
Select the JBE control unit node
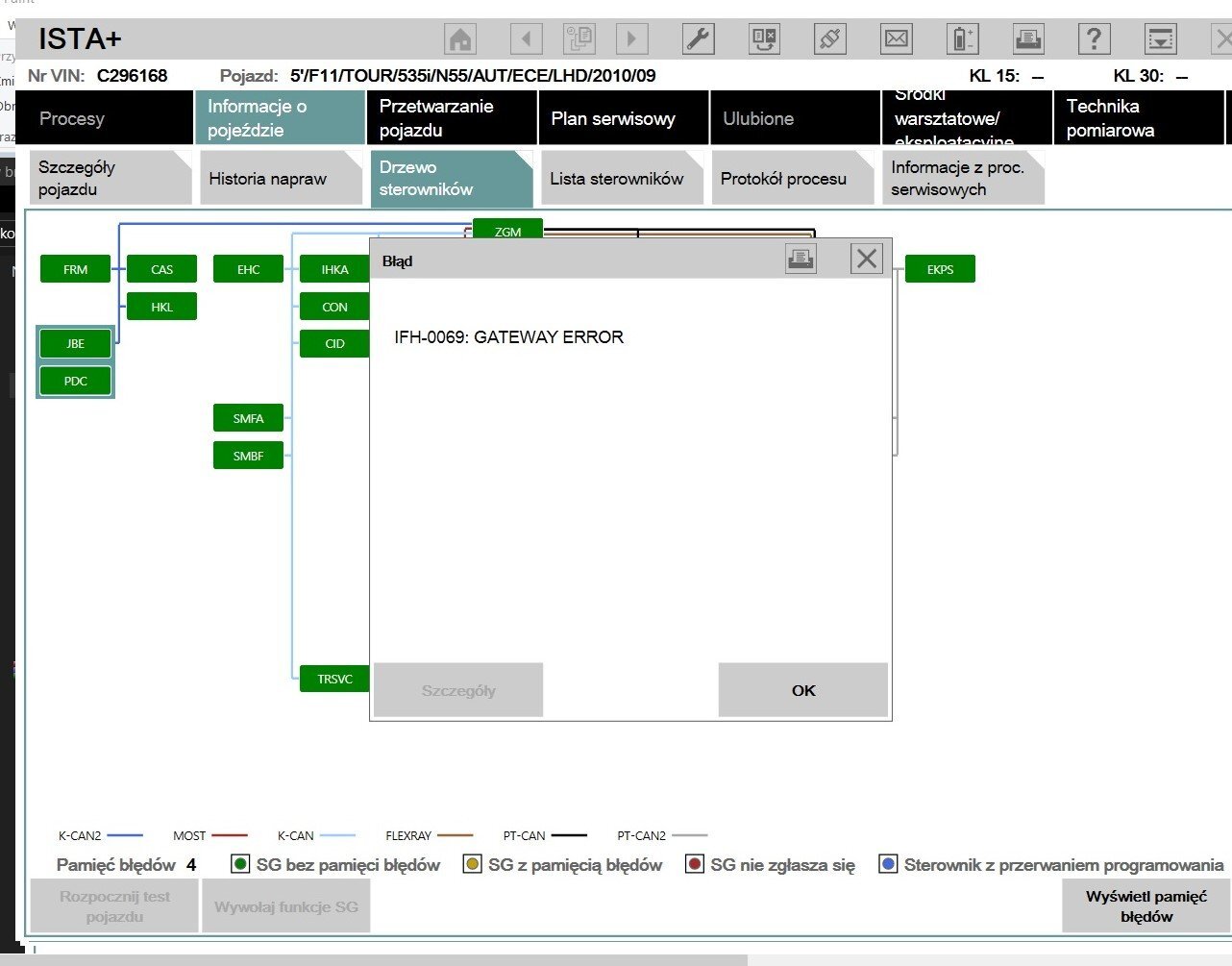point(75,343)
